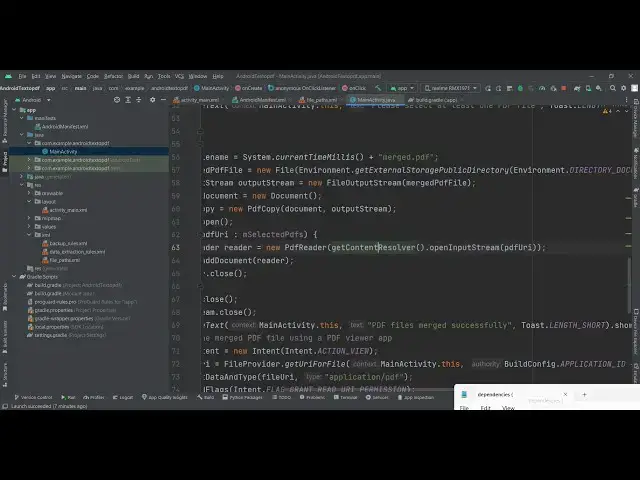Select settings.gradle in project tree
The height and width of the screenshot is (480, 640).
50,335
